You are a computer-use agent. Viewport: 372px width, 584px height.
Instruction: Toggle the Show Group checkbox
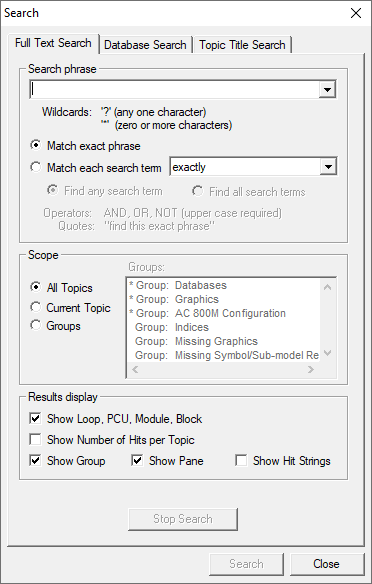click(35, 460)
